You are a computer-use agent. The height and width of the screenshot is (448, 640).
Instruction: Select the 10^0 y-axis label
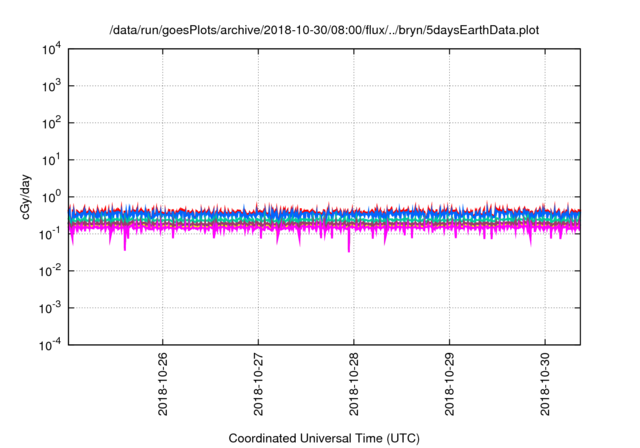point(52,197)
